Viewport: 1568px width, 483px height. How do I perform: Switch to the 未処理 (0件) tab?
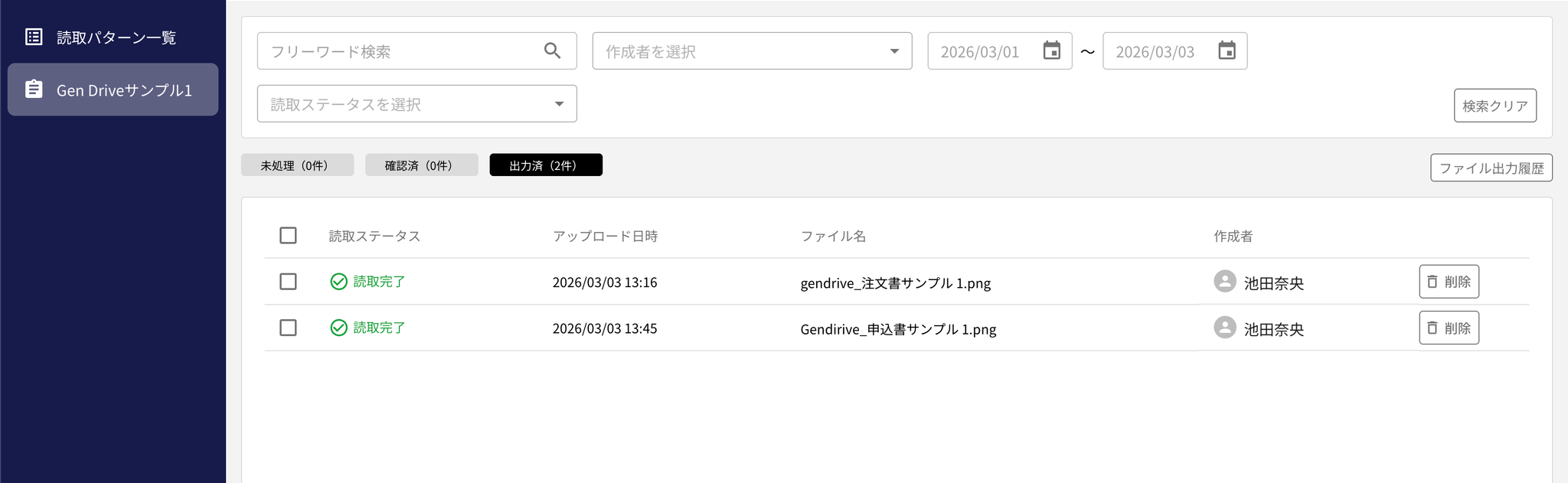click(297, 165)
